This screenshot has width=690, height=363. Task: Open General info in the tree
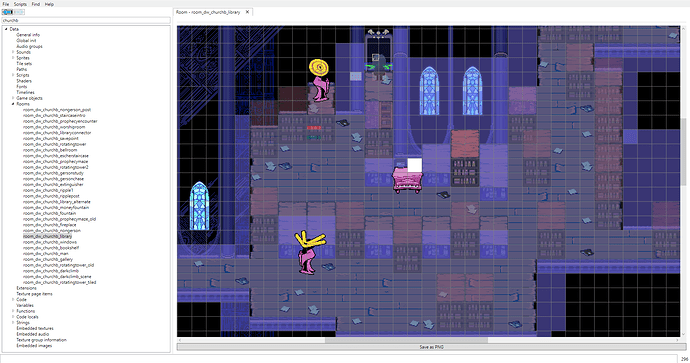pos(28,35)
